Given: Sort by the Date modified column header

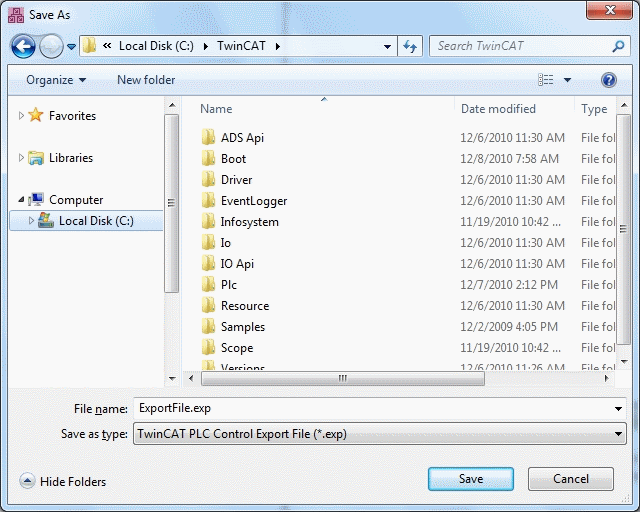Looking at the screenshot, I should point(498,109).
